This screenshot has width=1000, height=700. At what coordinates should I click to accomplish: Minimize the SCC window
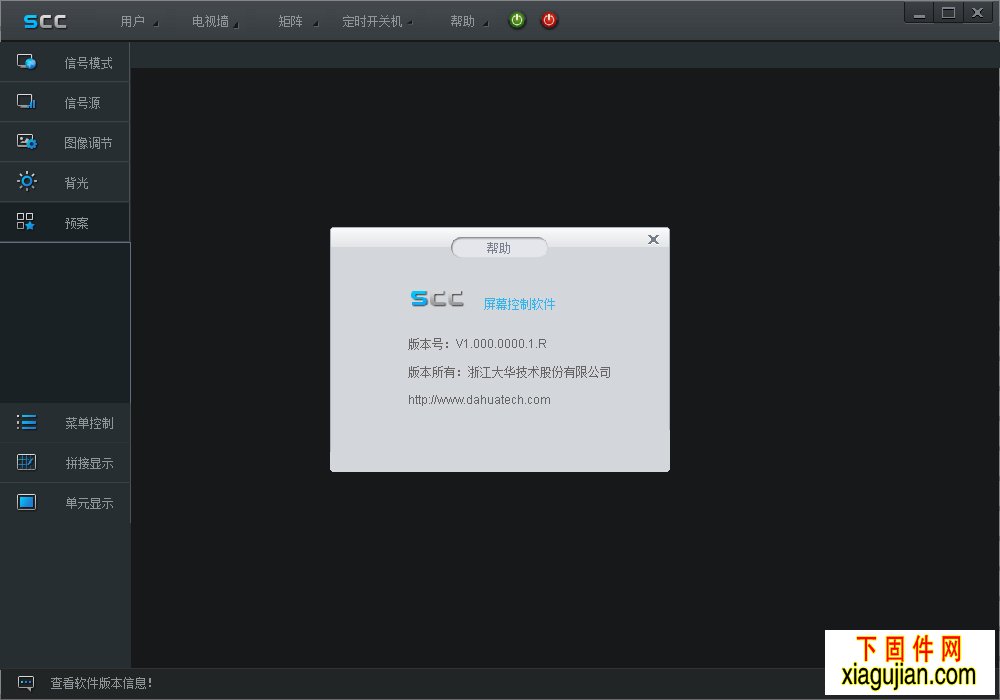coord(919,13)
